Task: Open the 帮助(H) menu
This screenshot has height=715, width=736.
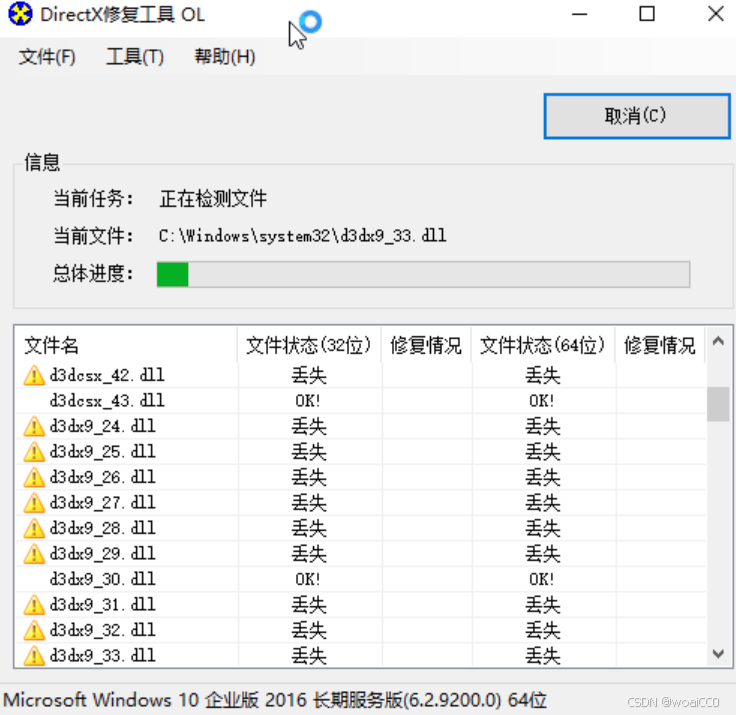Action: [225, 57]
